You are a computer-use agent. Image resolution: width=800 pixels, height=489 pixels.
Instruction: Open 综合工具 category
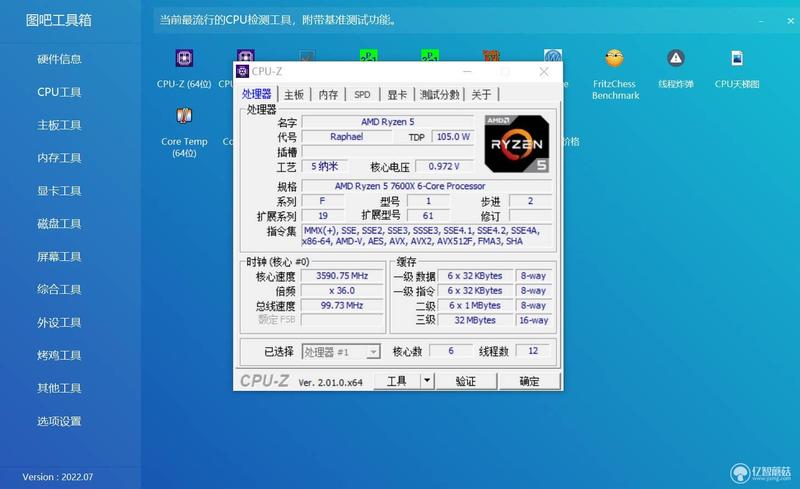tap(59, 289)
